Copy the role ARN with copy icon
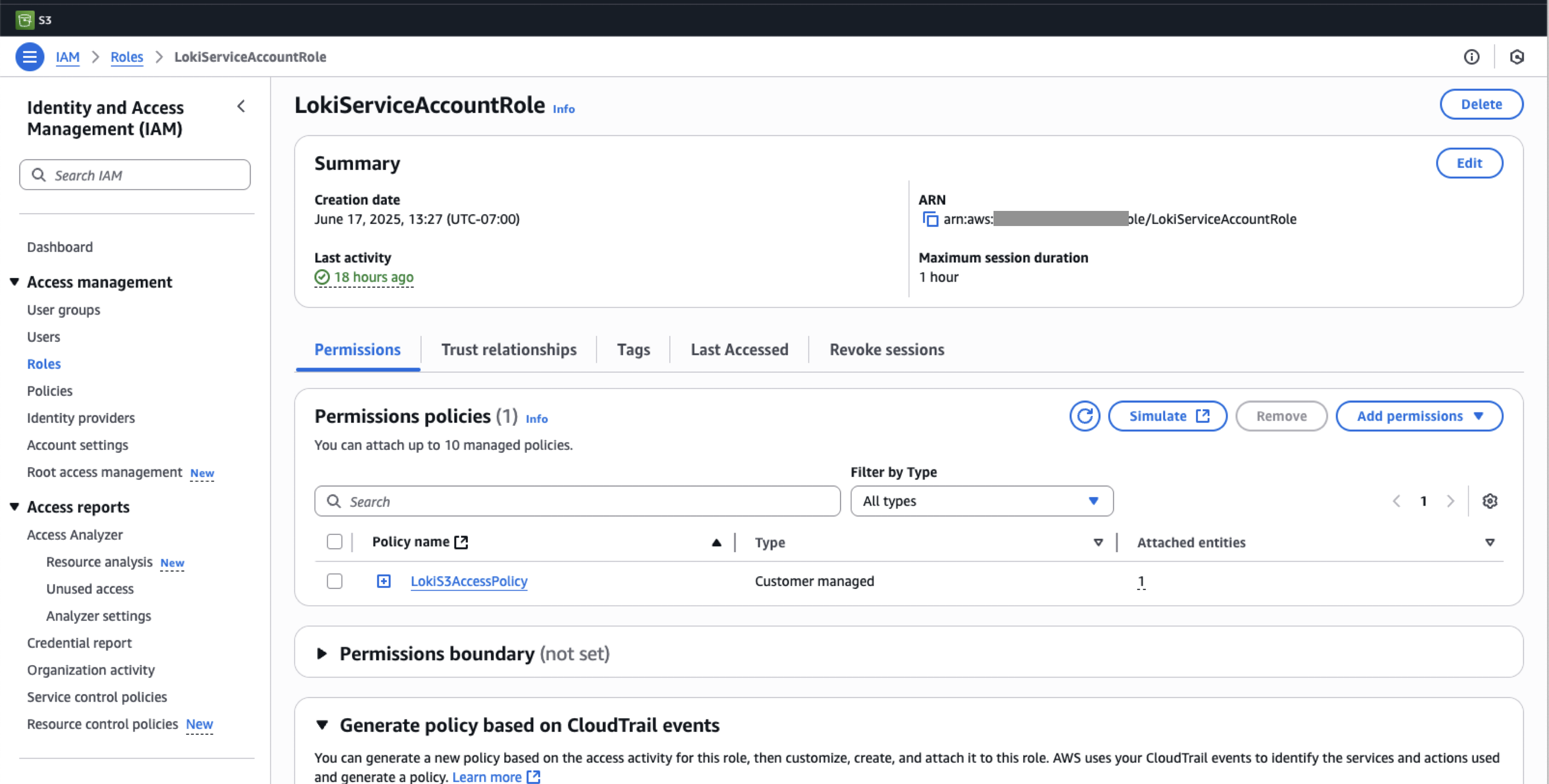The height and width of the screenshot is (784, 1549). 930,219
